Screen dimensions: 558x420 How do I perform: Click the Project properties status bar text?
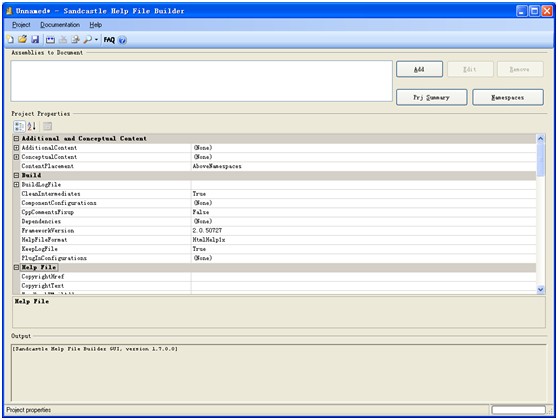pos(28,410)
